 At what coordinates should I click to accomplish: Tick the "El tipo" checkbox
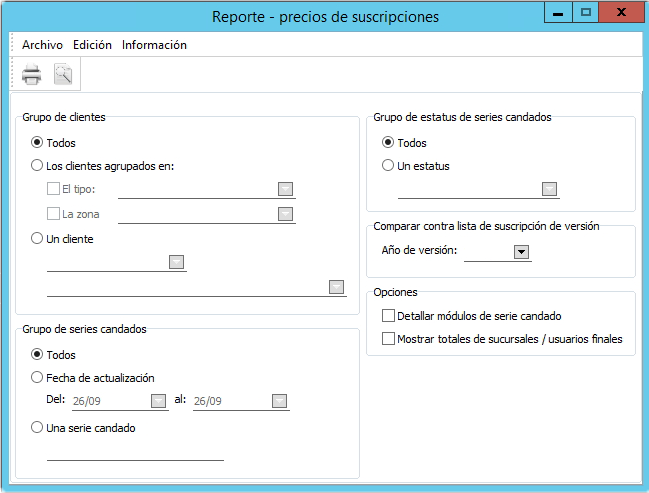(54, 188)
